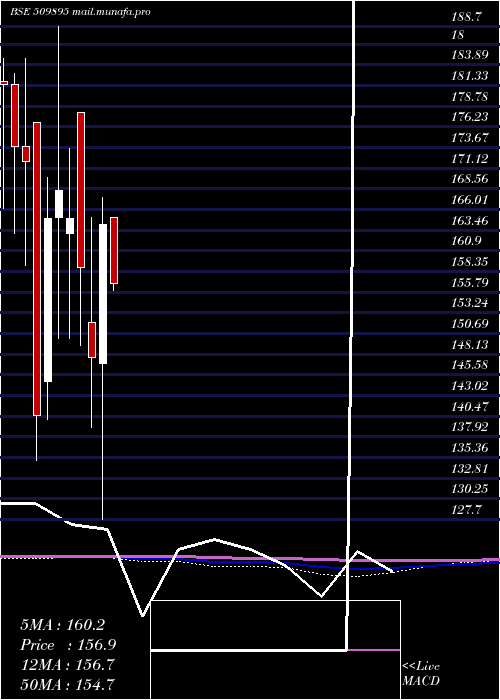Click the 188.7 price axis label
The height and width of the screenshot is (700, 500).
coord(467,17)
